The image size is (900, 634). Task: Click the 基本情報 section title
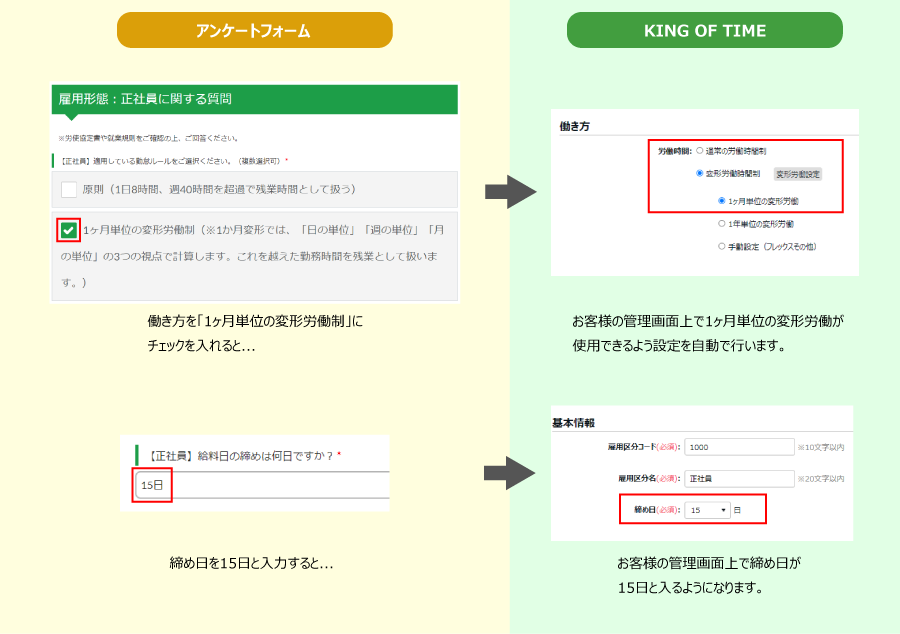click(x=573, y=423)
